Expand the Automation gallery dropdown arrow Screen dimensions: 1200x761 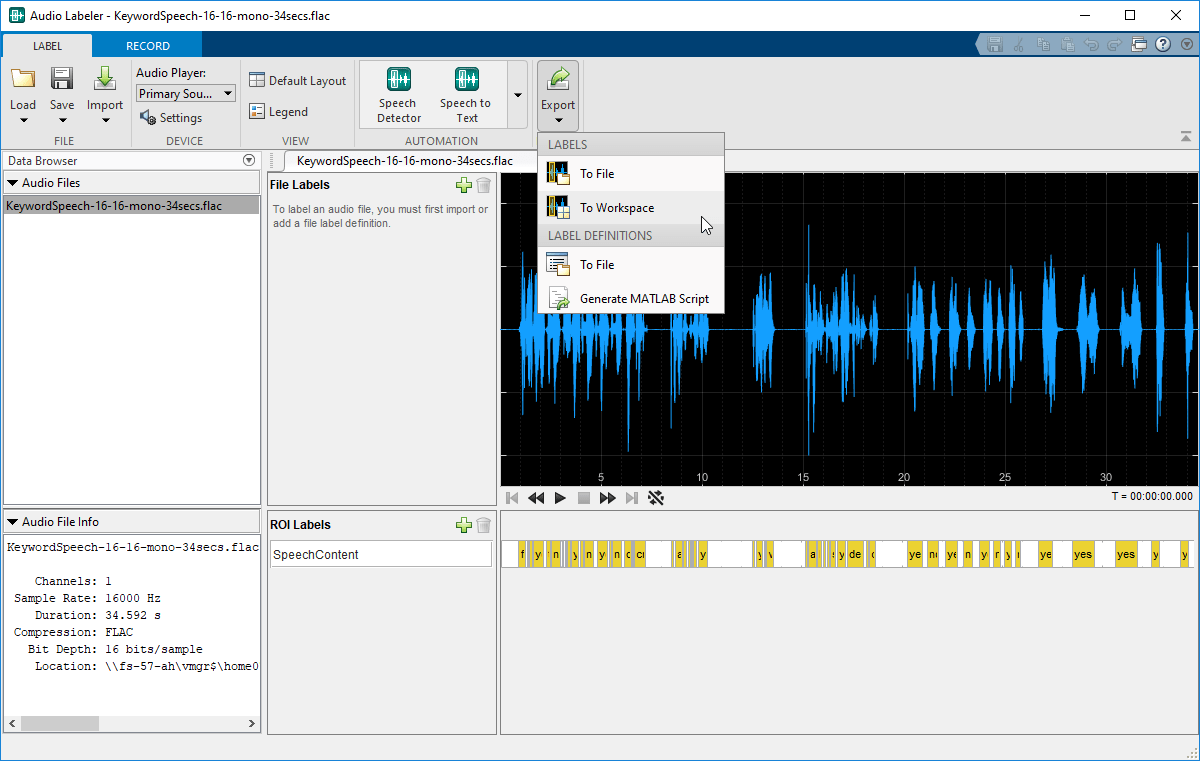tap(517, 95)
